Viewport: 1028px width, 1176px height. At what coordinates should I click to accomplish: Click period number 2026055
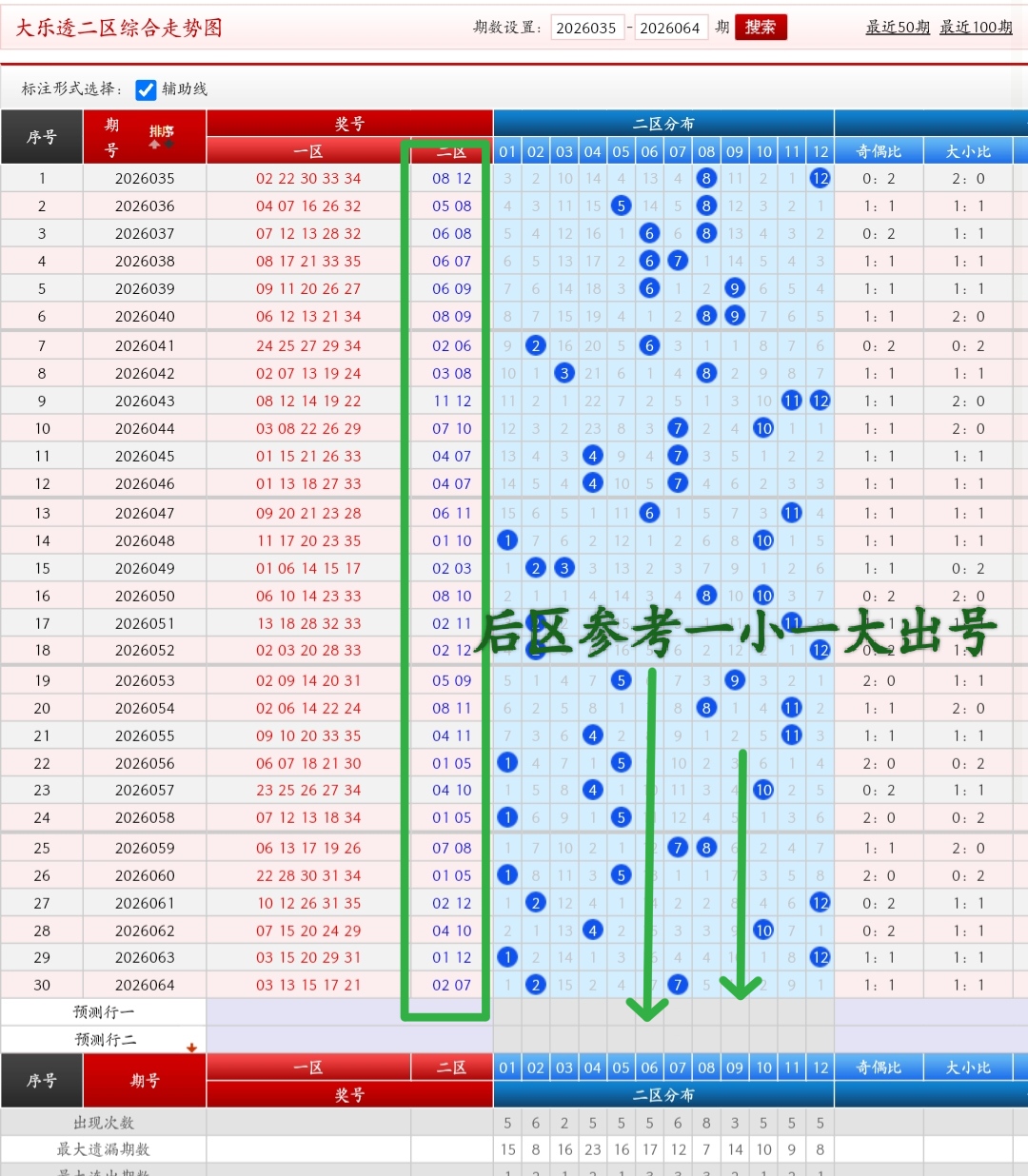click(x=145, y=735)
